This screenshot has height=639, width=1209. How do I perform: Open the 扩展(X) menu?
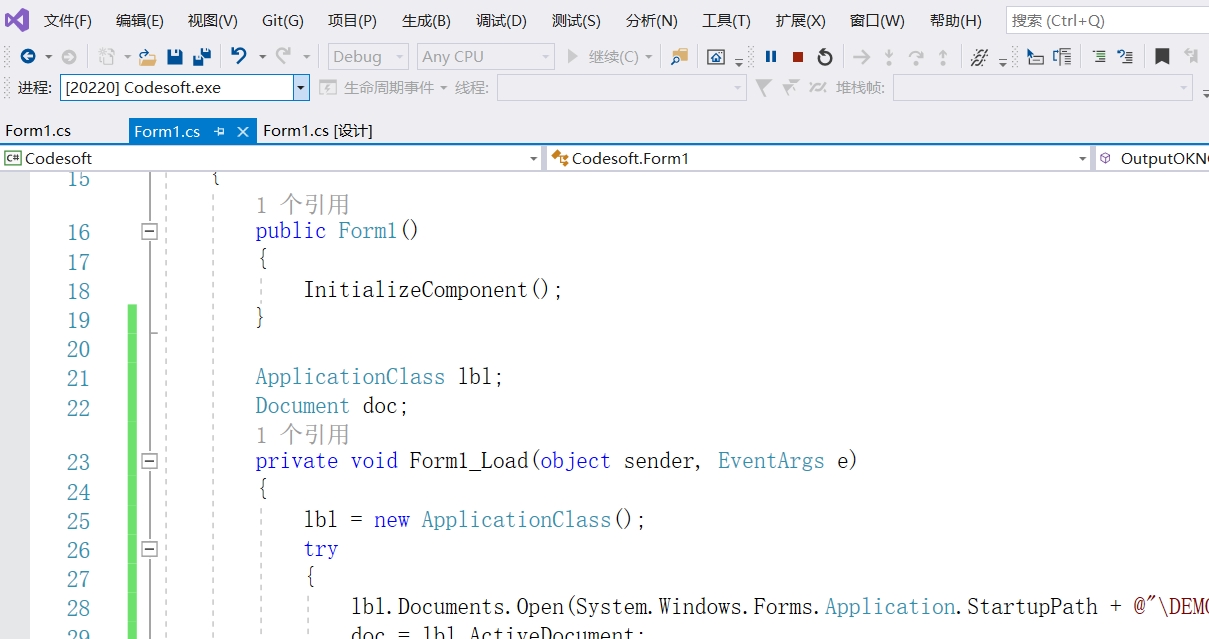[800, 21]
